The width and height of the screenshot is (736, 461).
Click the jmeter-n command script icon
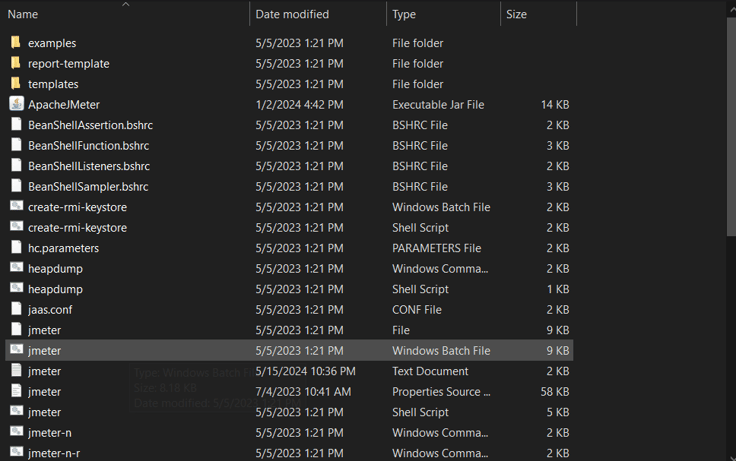pos(16,432)
